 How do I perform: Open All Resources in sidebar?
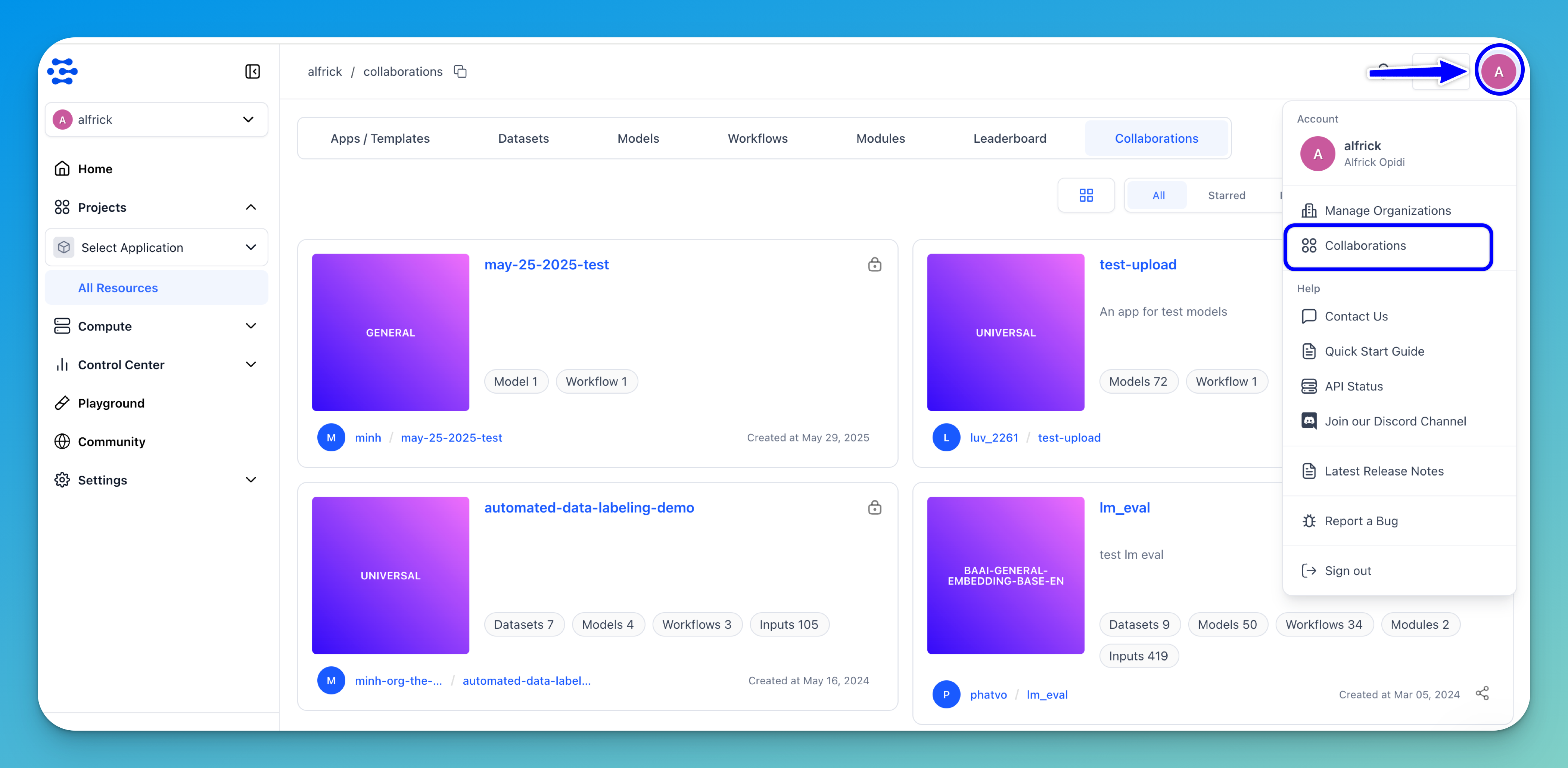(118, 288)
